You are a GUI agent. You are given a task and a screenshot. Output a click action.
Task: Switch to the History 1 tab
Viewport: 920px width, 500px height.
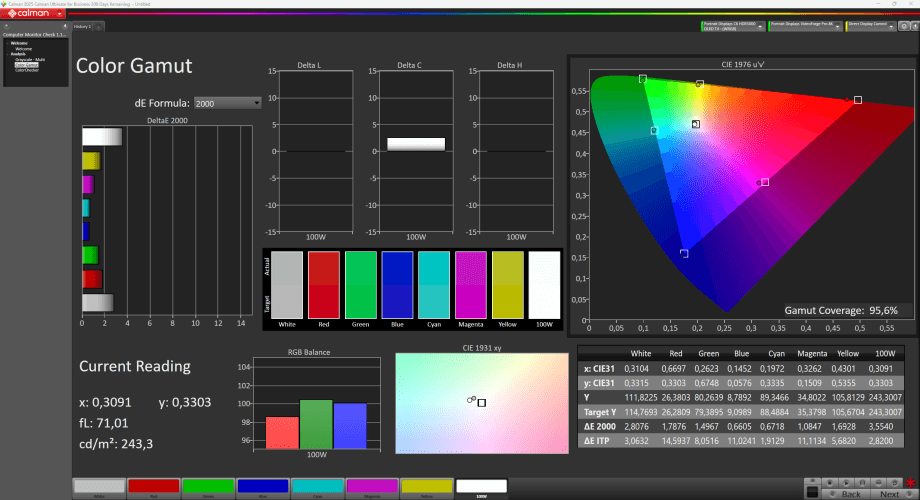[82, 26]
